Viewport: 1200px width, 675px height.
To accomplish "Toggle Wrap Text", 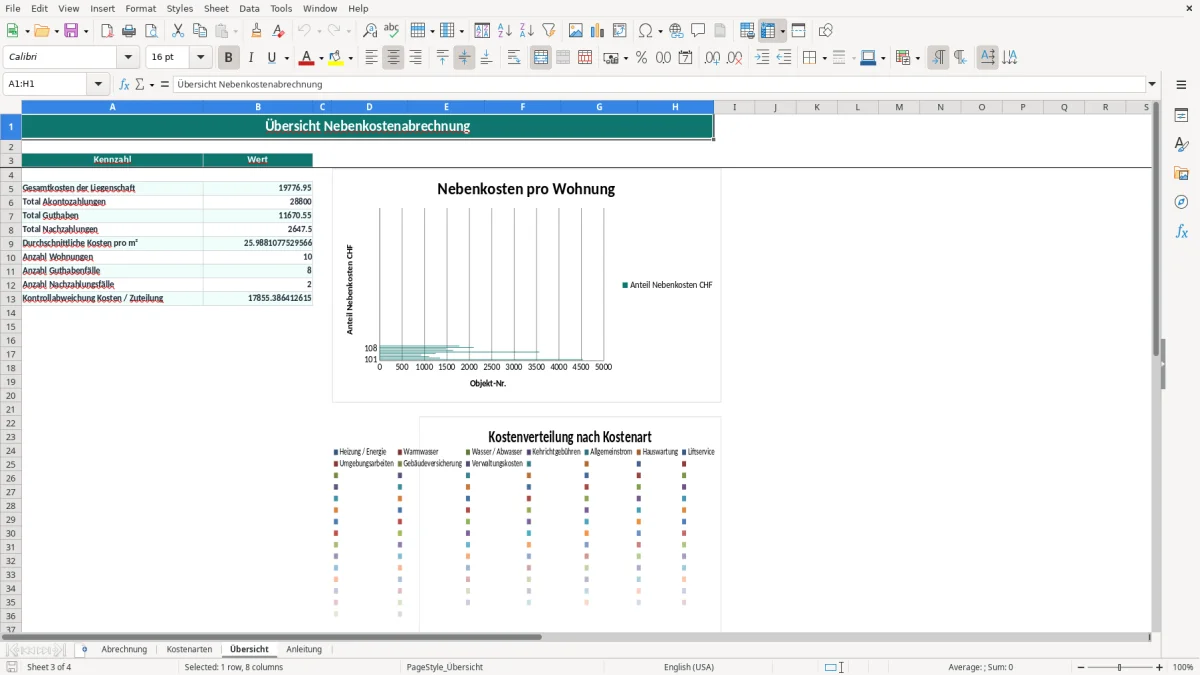I will point(514,58).
